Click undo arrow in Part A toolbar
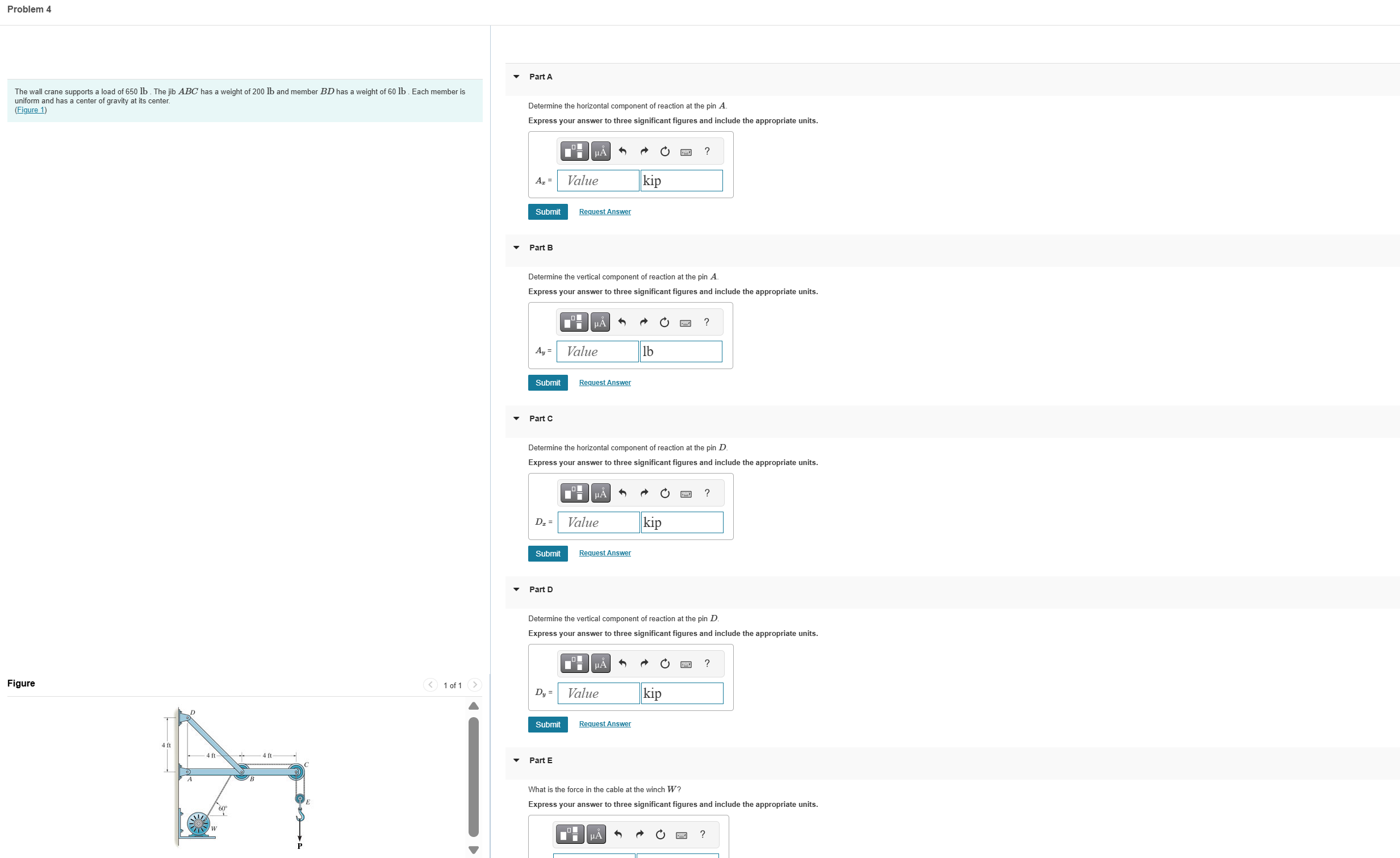The height and width of the screenshot is (858, 1400). 622,151
